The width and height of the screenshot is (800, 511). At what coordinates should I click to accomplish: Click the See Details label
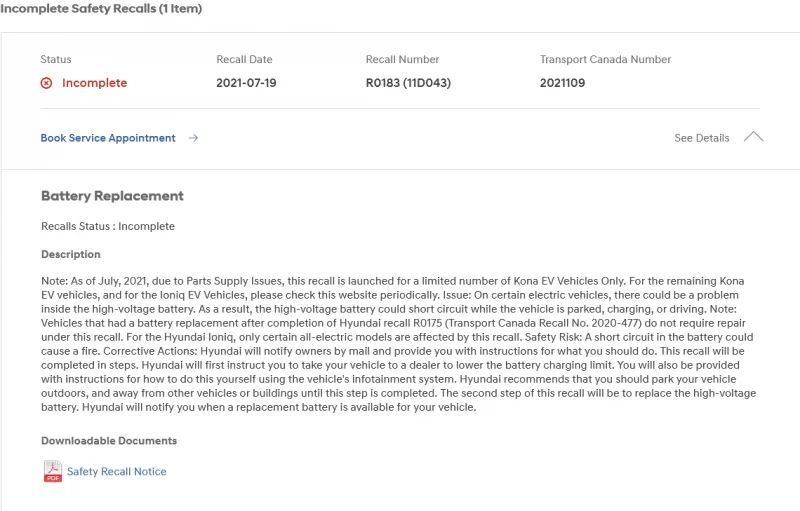(x=701, y=138)
